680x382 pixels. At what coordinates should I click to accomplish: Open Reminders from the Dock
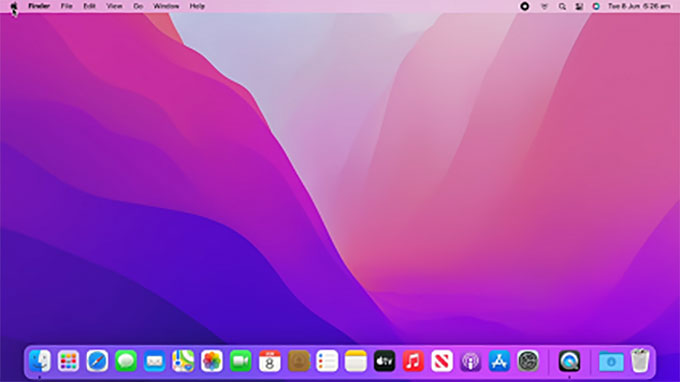coord(327,361)
